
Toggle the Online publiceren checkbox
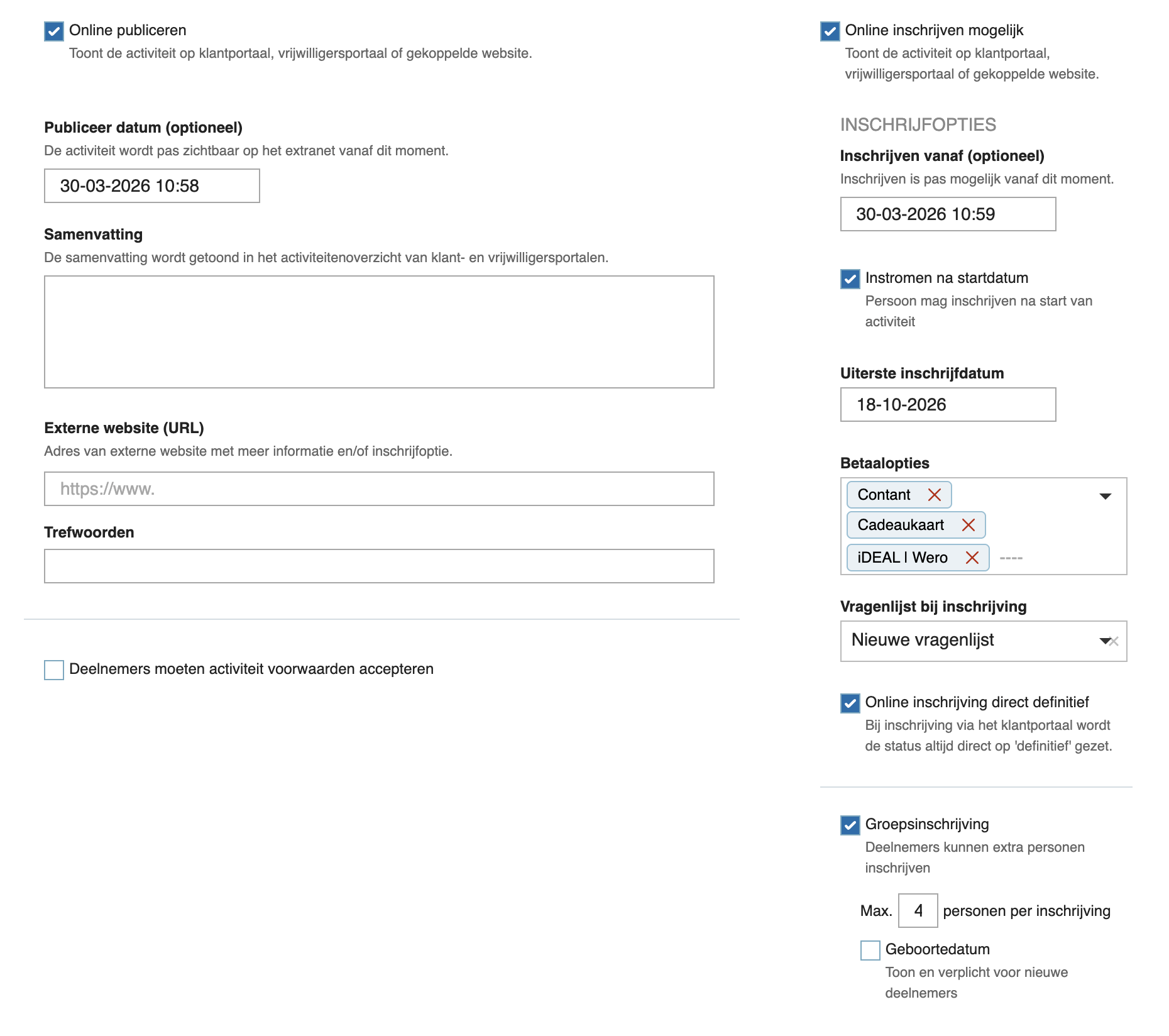[x=54, y=31]
